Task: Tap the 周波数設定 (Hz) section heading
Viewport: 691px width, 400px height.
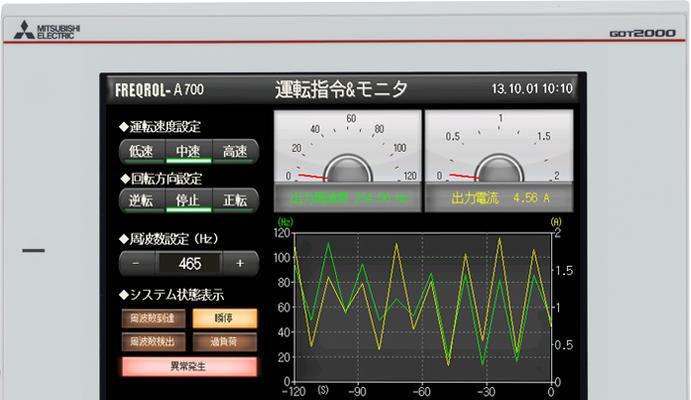Action: [169, 239]
